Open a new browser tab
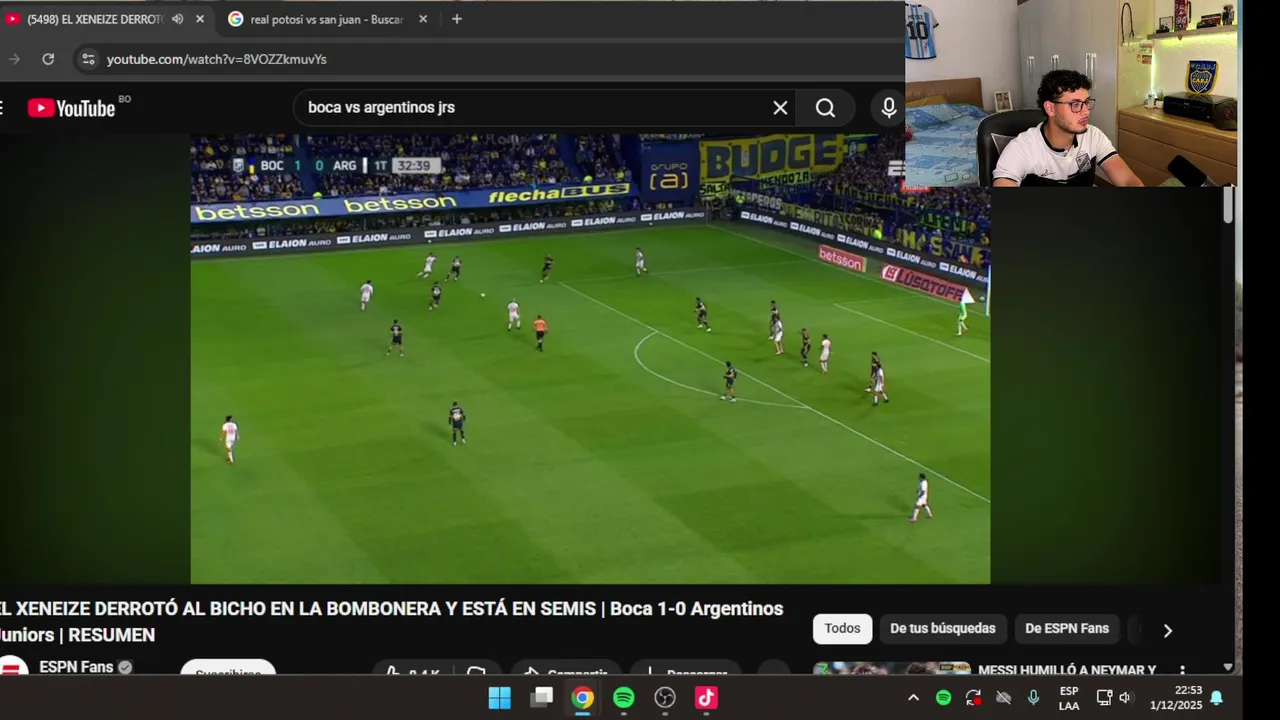Screen dimensions: 1280x720 tap(457, 19)
